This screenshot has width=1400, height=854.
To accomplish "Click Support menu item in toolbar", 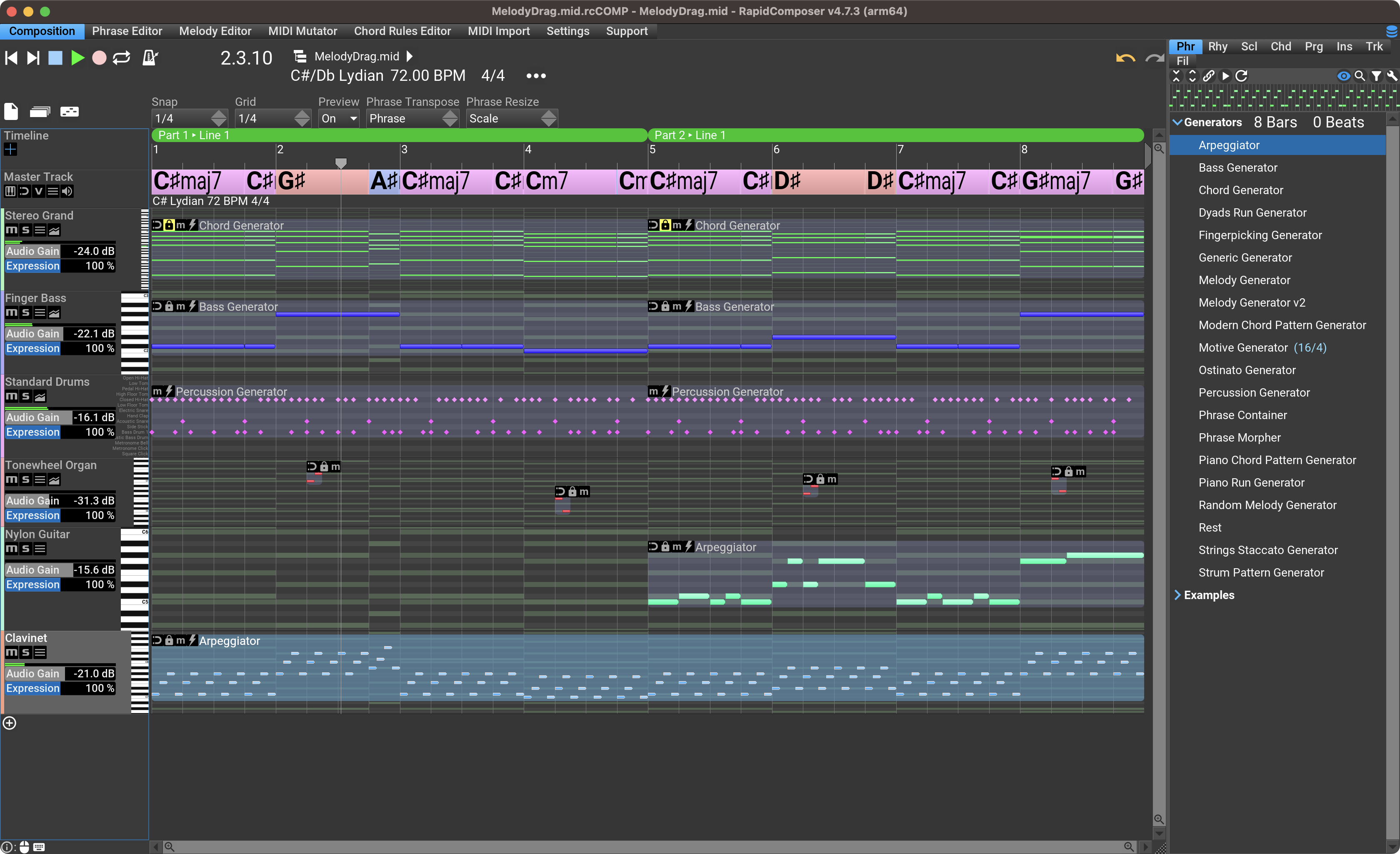I will coord(625,31).
